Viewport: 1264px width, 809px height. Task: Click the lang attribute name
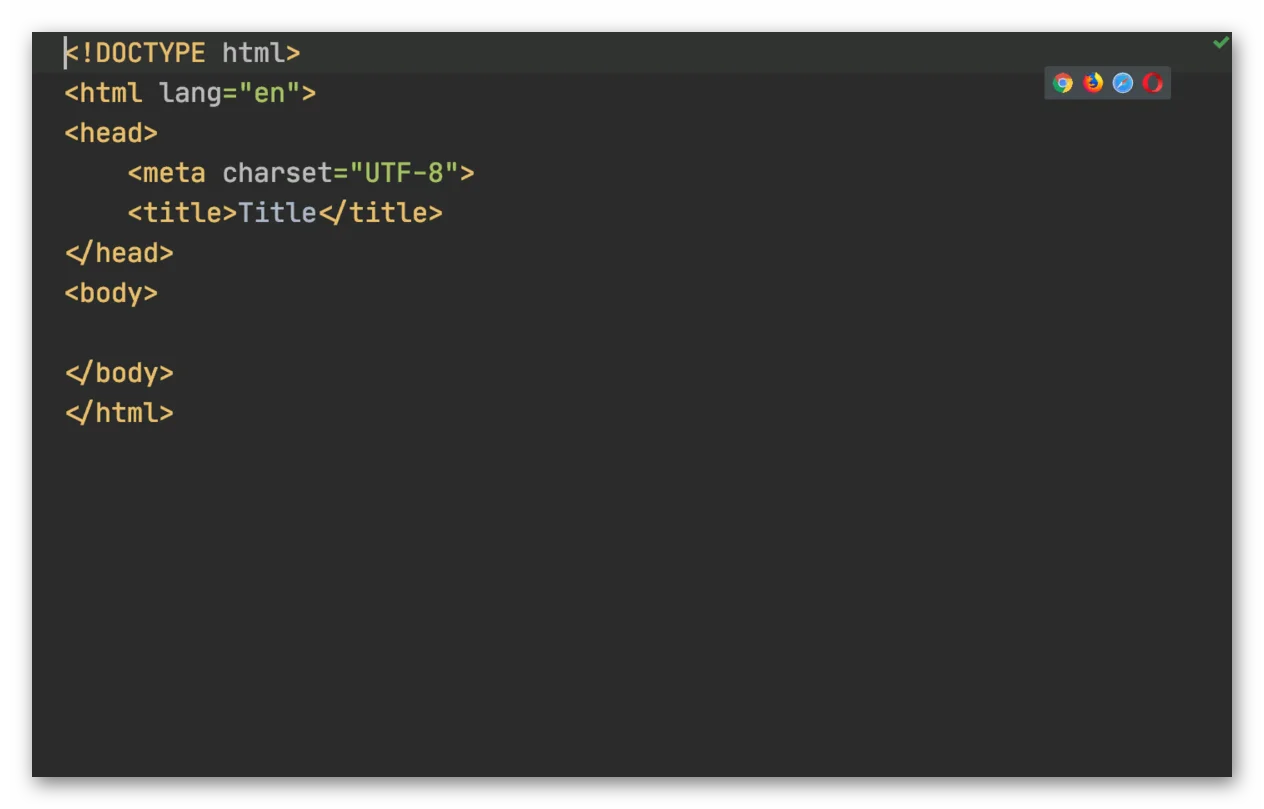click(190, 93)
